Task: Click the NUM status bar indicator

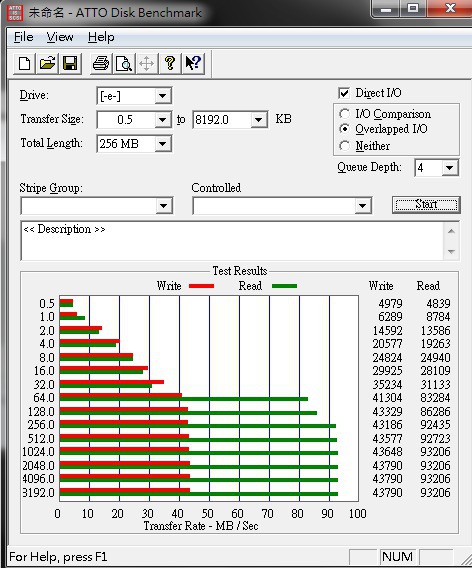Action: coord(397,556)
